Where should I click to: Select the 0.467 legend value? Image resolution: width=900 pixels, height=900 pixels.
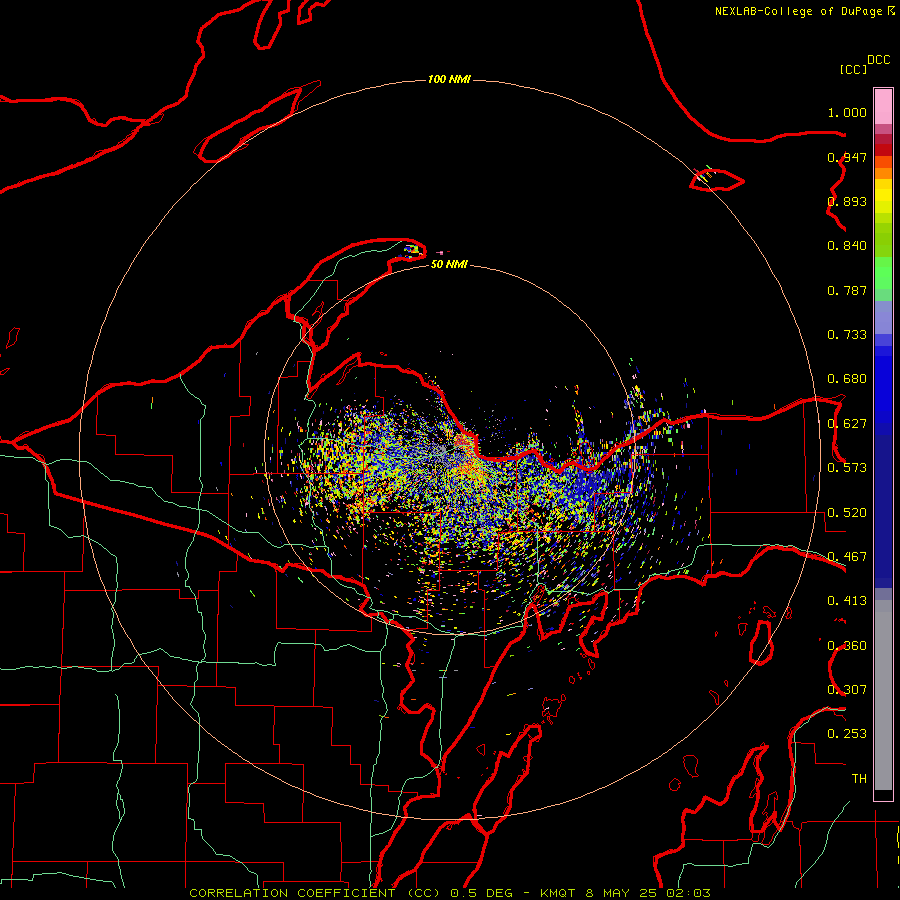point(847,557)
